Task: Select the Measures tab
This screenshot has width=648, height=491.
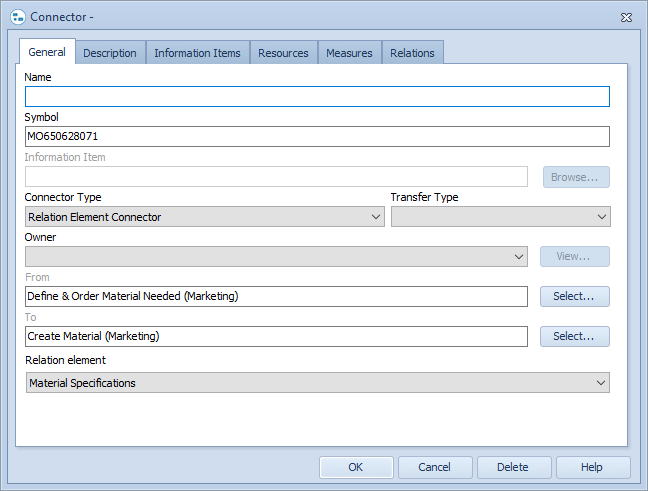Action: pos(349,53)
